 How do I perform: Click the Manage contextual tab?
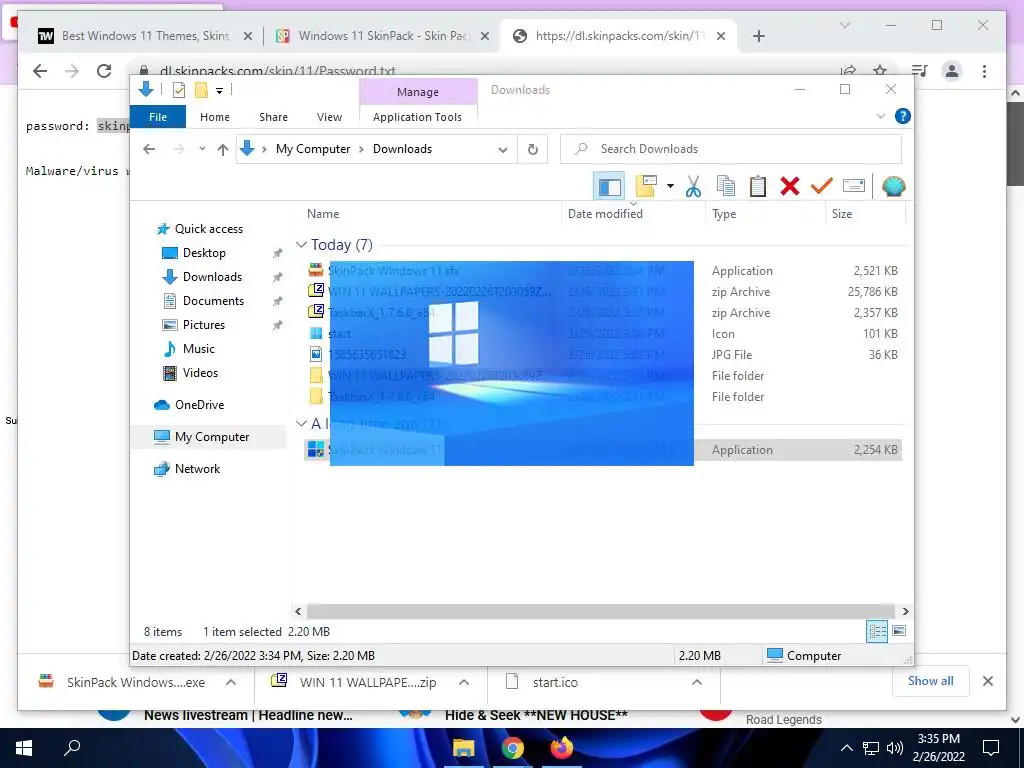tap(418, 92)
